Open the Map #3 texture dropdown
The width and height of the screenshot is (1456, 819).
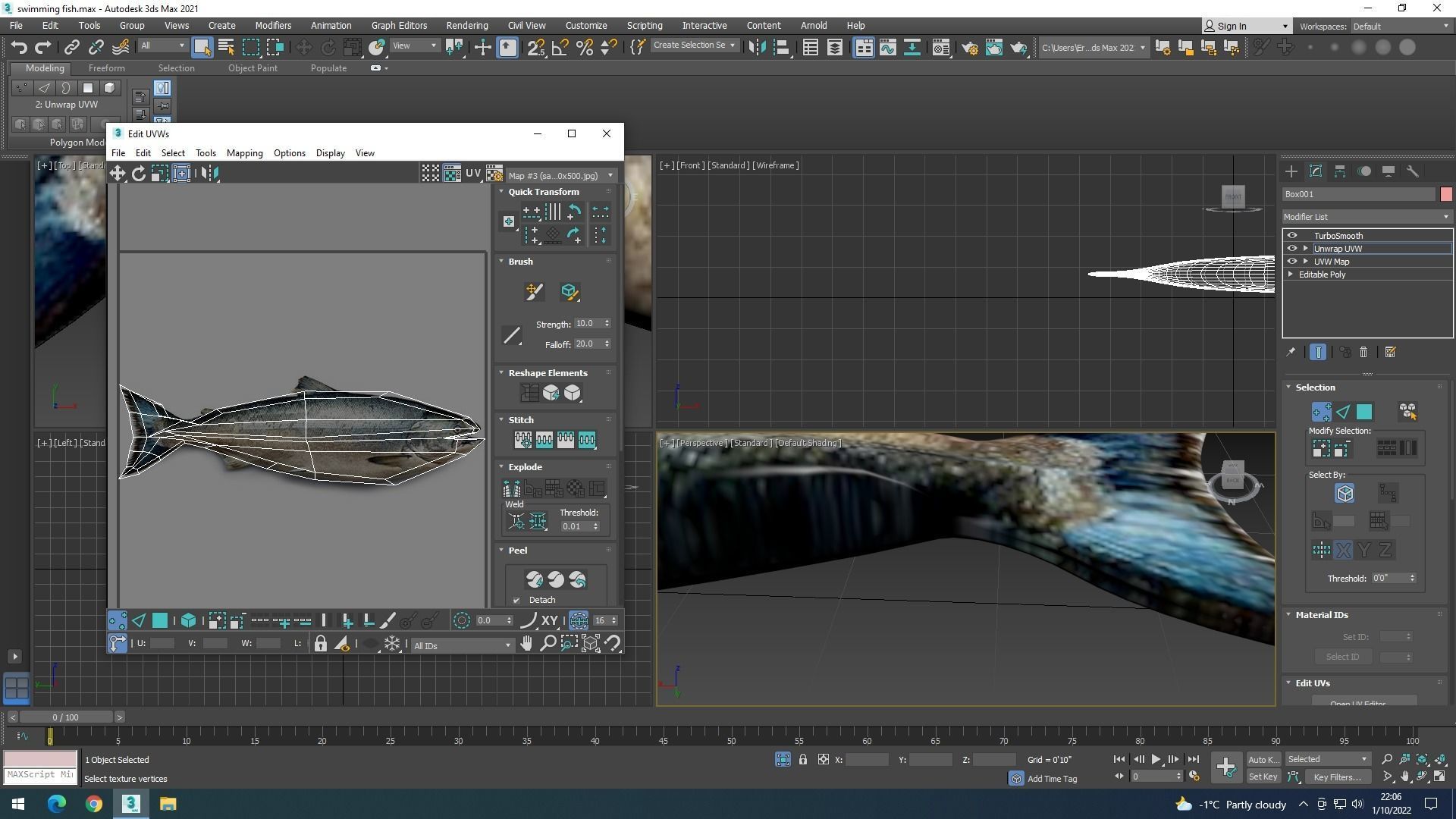[x=561, y=176]
